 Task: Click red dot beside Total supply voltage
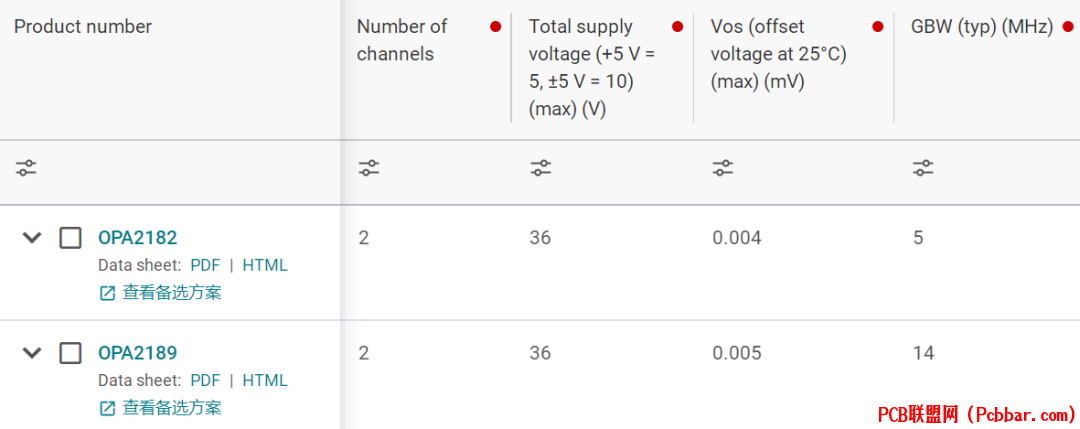point(677,27)
